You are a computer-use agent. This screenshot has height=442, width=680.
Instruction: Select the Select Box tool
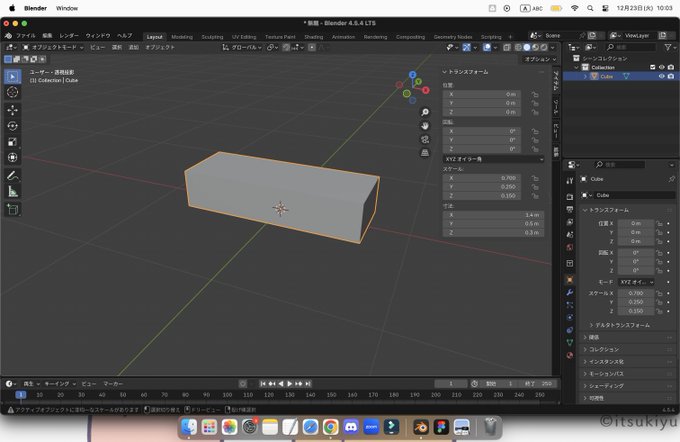pyautogui.click(x=13, y=76)
